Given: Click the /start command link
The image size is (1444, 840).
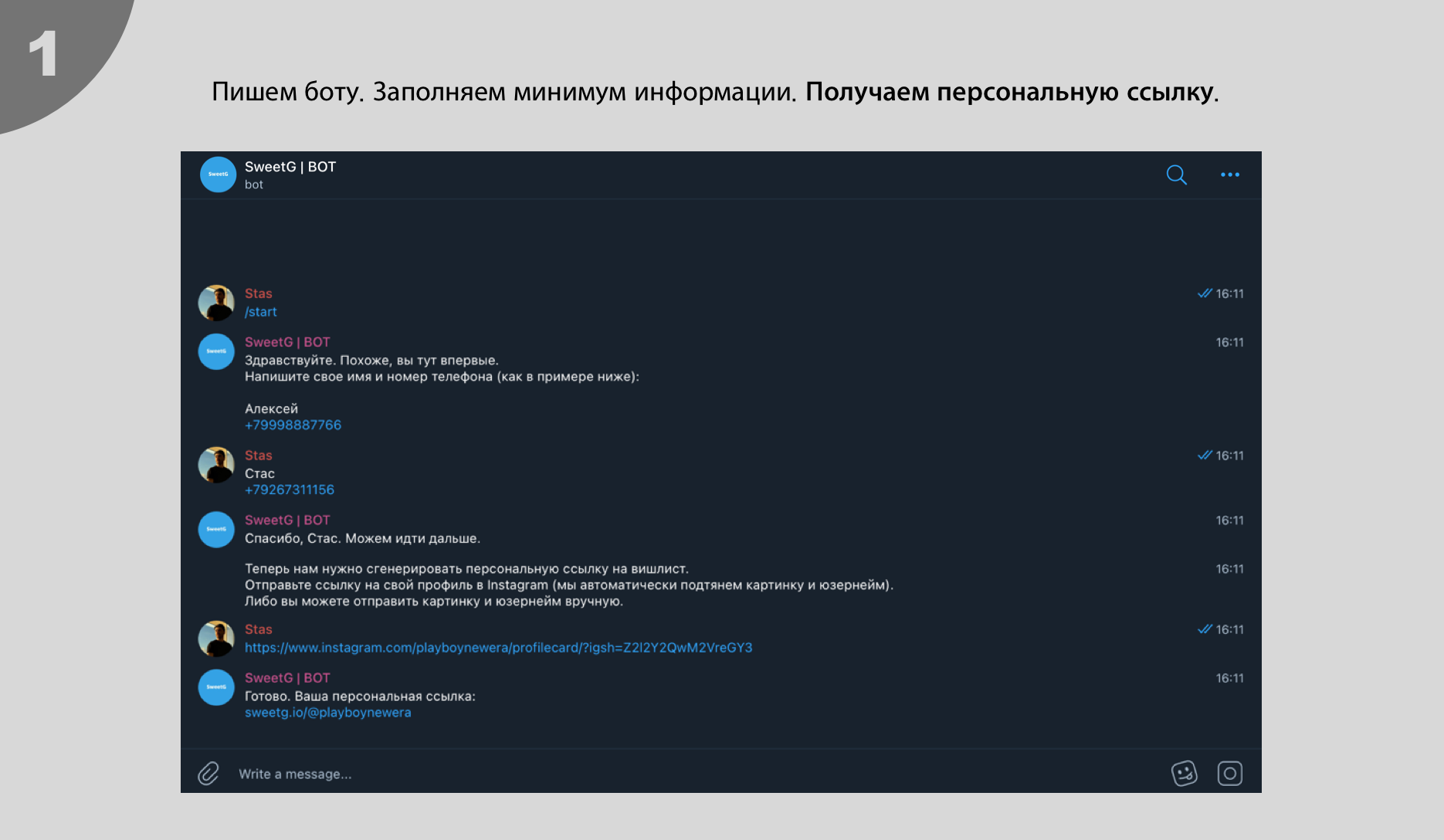Looking at the screenshot, I should tap(261, 312).
